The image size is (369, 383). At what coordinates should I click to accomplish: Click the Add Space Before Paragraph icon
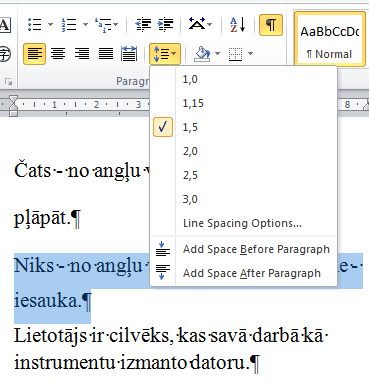[163, 249]
